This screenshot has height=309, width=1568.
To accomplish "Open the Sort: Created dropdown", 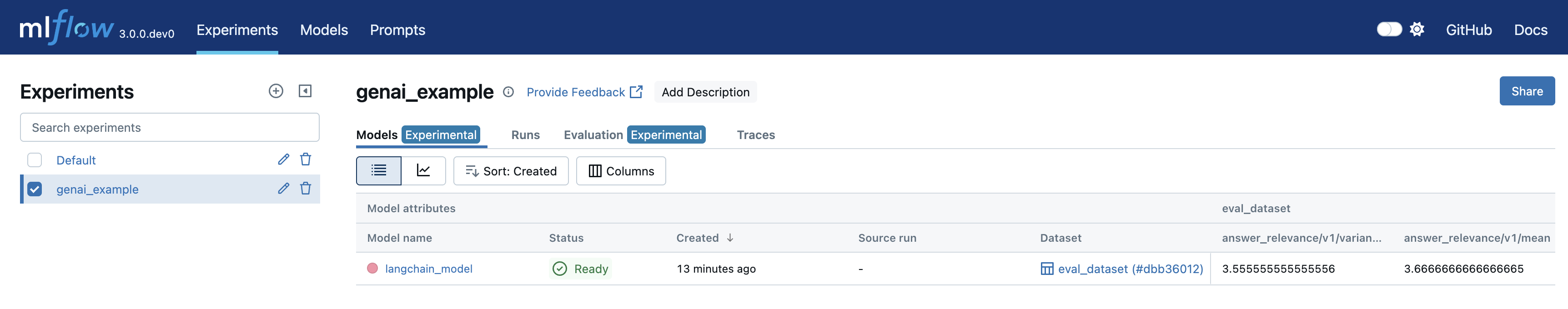I will (511, 171).
